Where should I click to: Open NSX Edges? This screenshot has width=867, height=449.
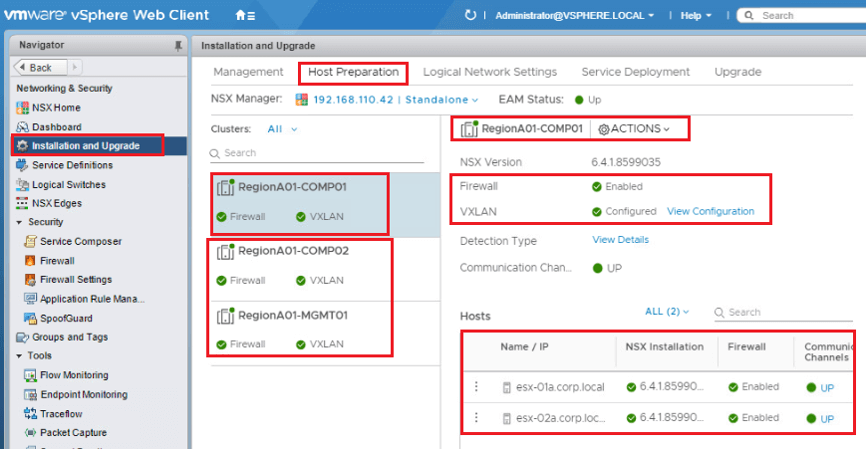(56, 203)
